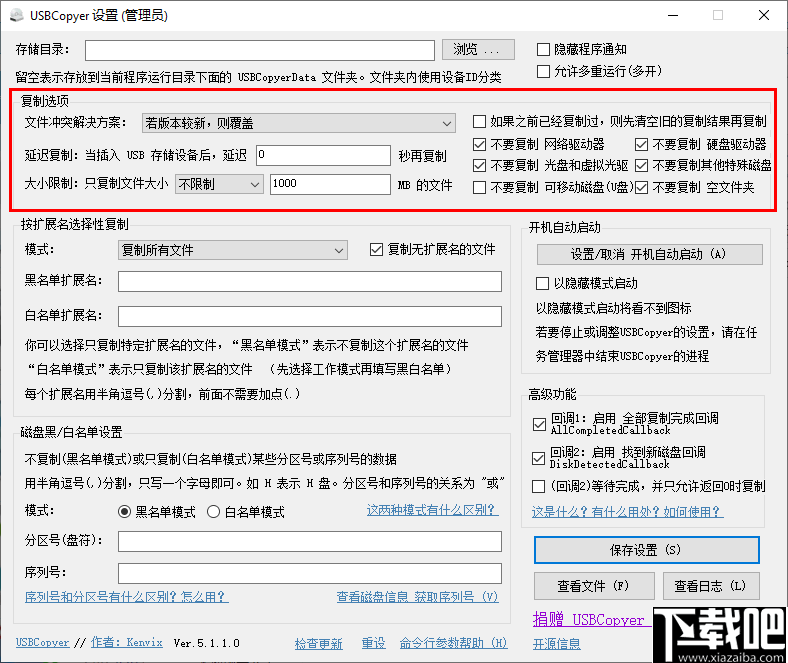Toggle 不要复制 光盘和虚拟光驱 checkbox

point(480,165)
